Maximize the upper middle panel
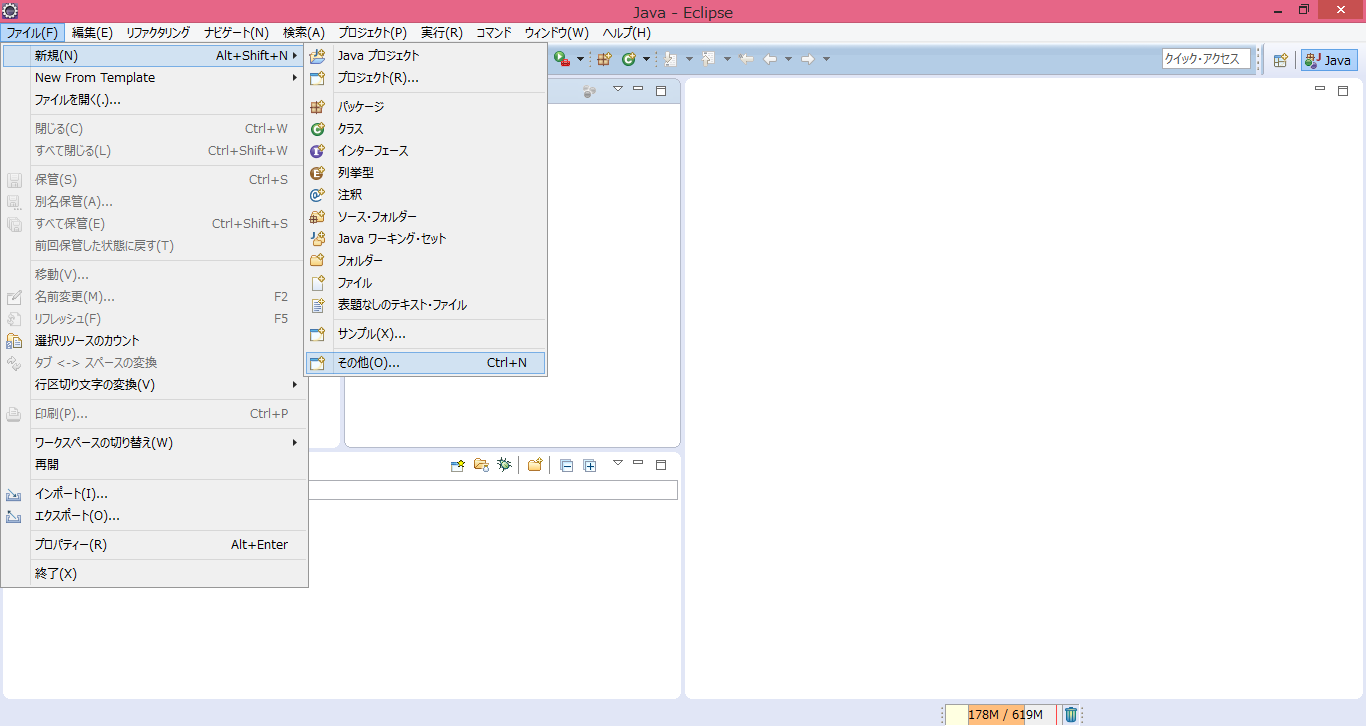The height and width of the screenshot is (726, 1366). coord(661,91)
